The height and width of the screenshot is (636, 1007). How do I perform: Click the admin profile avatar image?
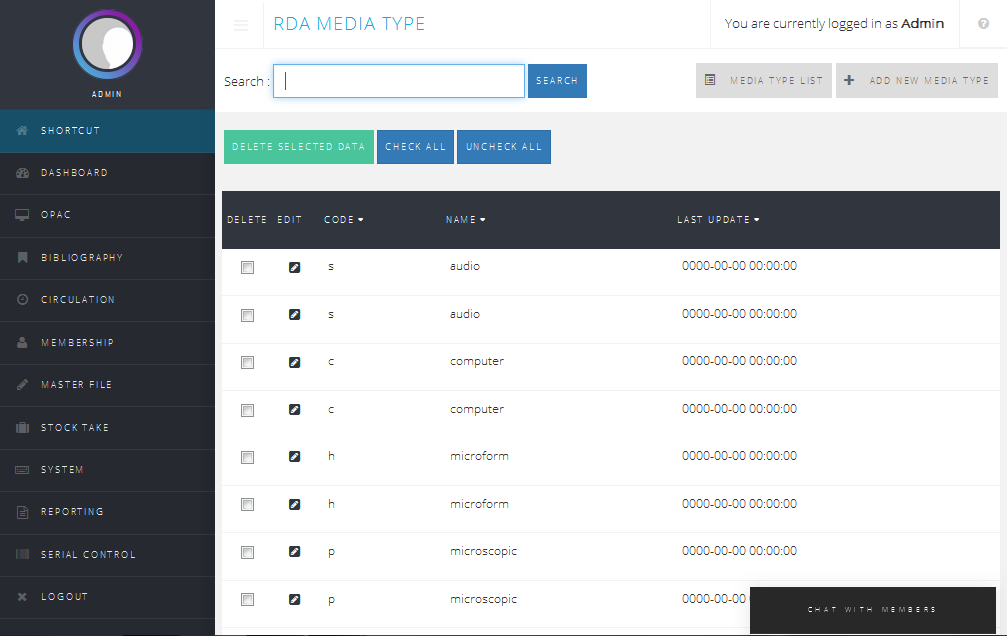point(107,45)
